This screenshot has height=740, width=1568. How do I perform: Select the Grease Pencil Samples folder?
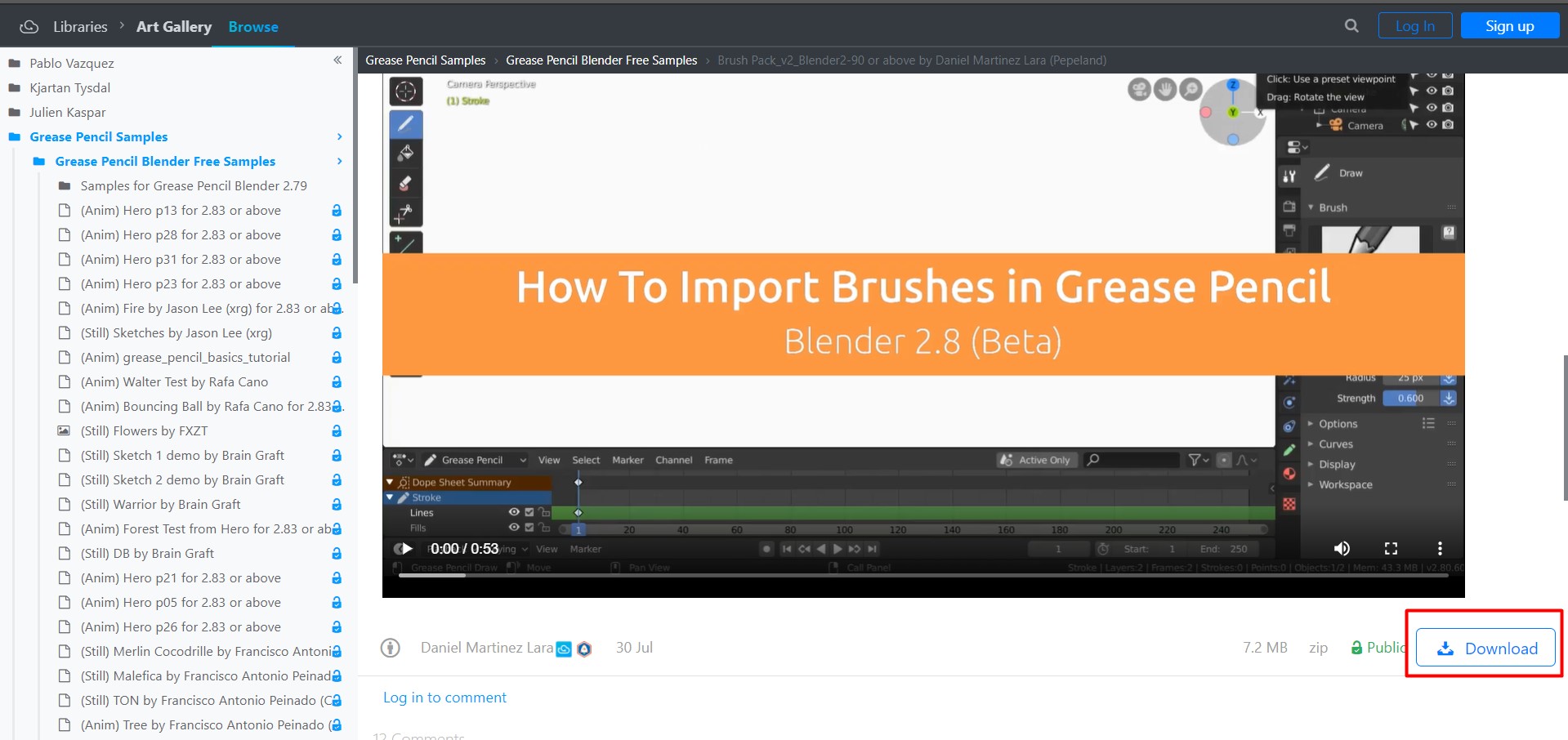click(99, 136)
